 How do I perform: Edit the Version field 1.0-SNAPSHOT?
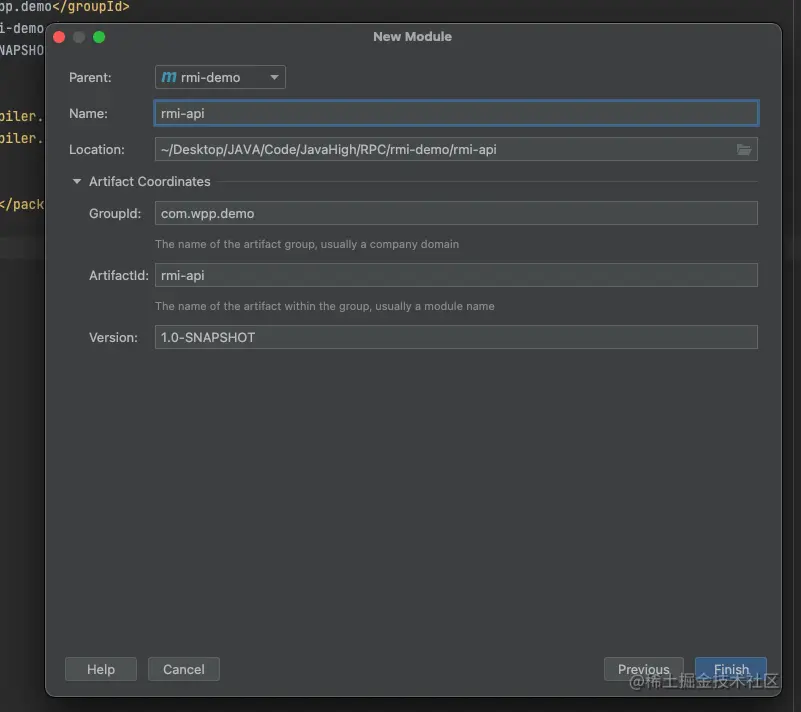pos(456,337)
